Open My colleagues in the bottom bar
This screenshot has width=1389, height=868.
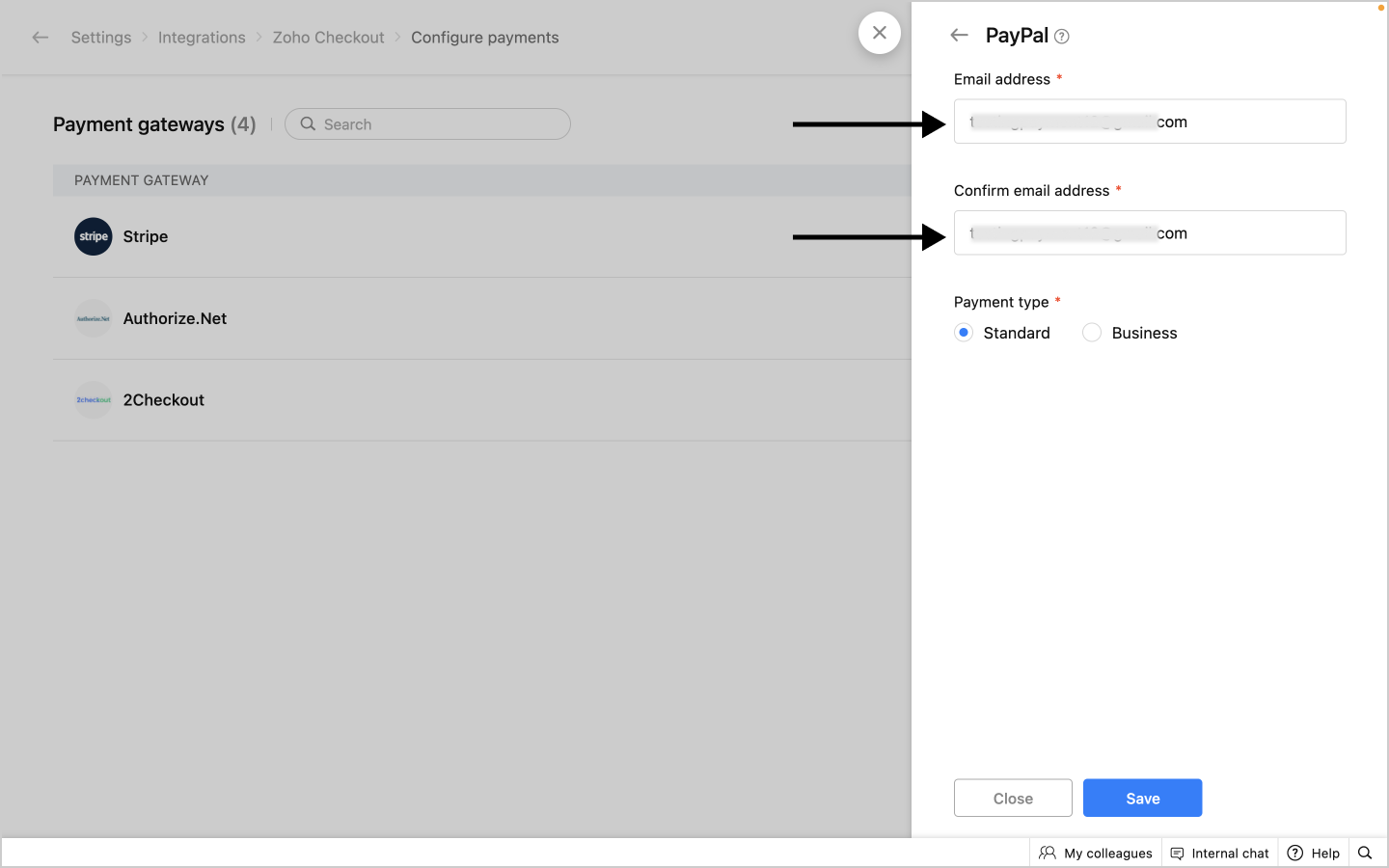pos(1096,853)
